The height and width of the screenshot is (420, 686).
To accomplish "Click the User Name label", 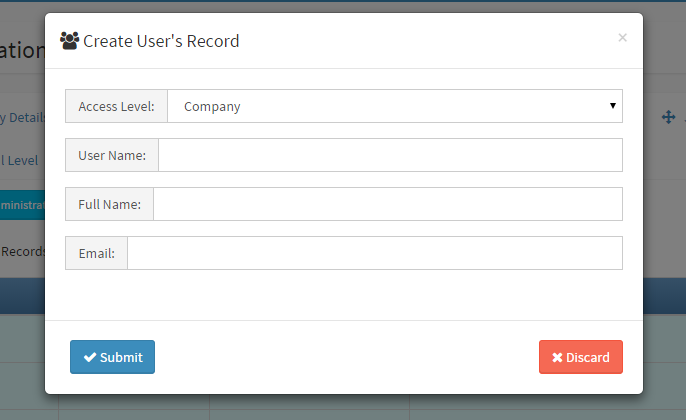I will click(x=112, y=155).
